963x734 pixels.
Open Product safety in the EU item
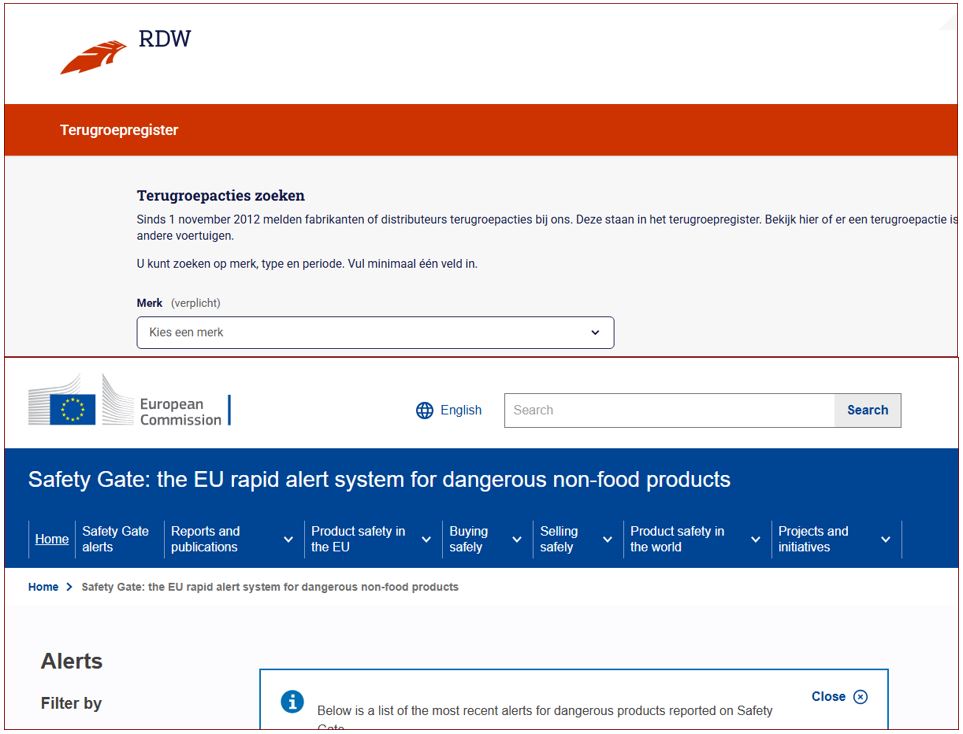(x=358, y=539)
